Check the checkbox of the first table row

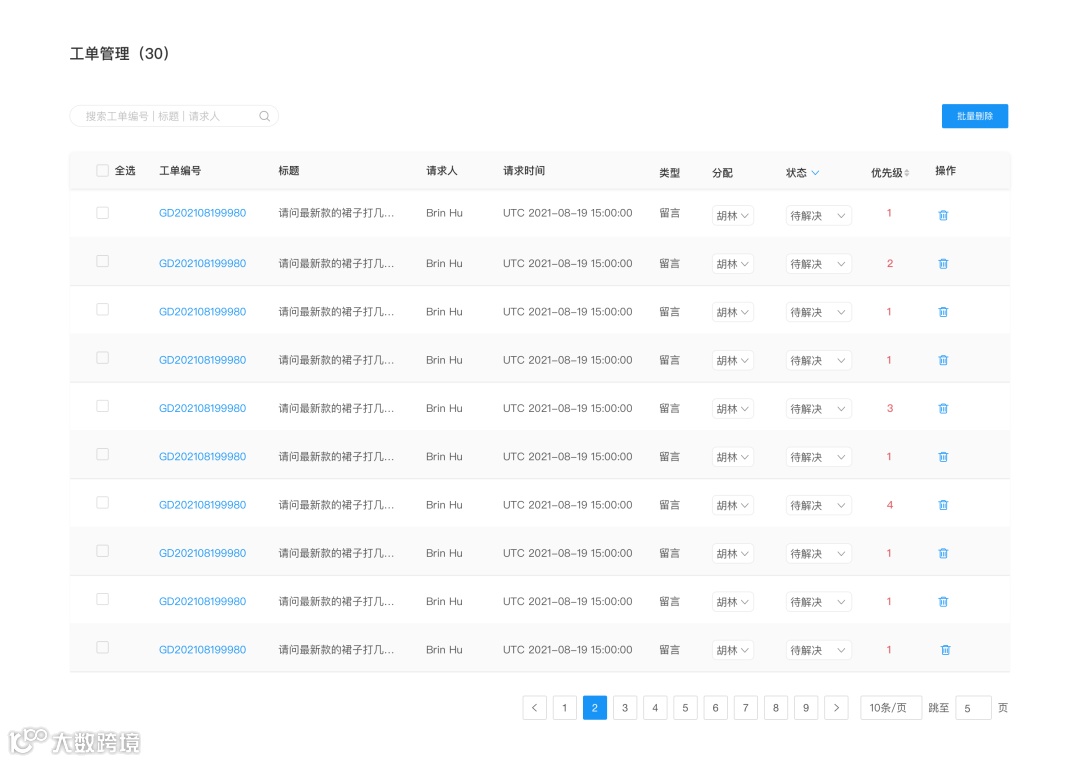pos(102,213)
